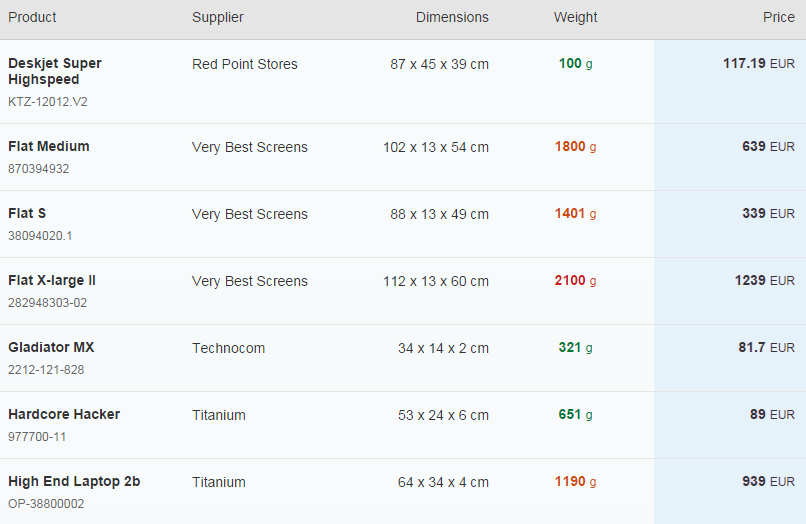The image size is (806, 524).
Task: Select the Flat Medium product name
Action: (49, 147)
